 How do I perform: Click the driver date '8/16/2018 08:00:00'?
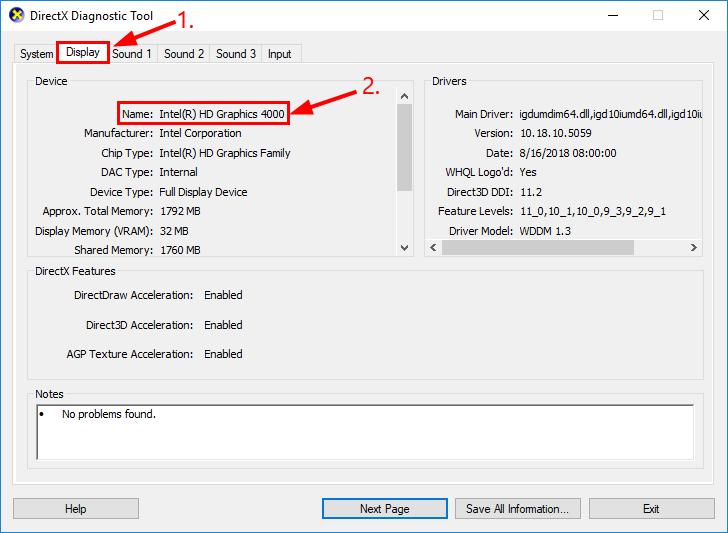568,153
